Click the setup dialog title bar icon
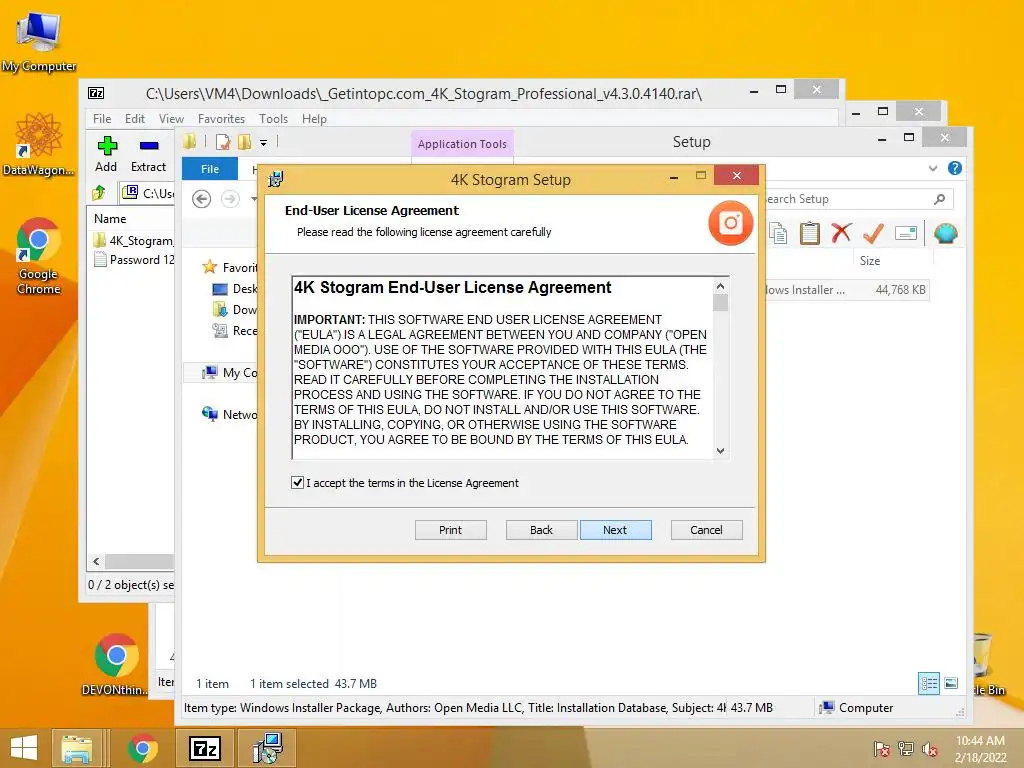Image resolution: width=1024 pixels, height=768 pixels. click(x=276, y=178)
